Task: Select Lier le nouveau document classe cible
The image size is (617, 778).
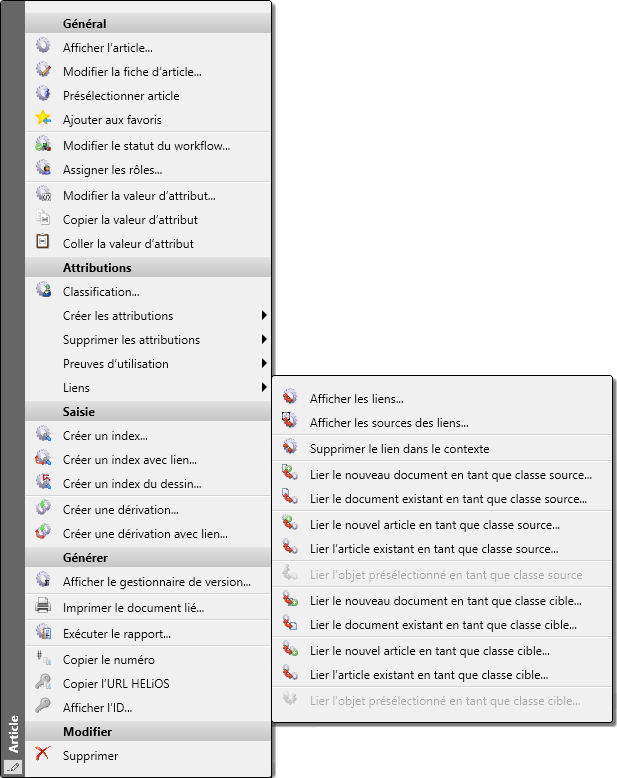Action: pos(442,600)
